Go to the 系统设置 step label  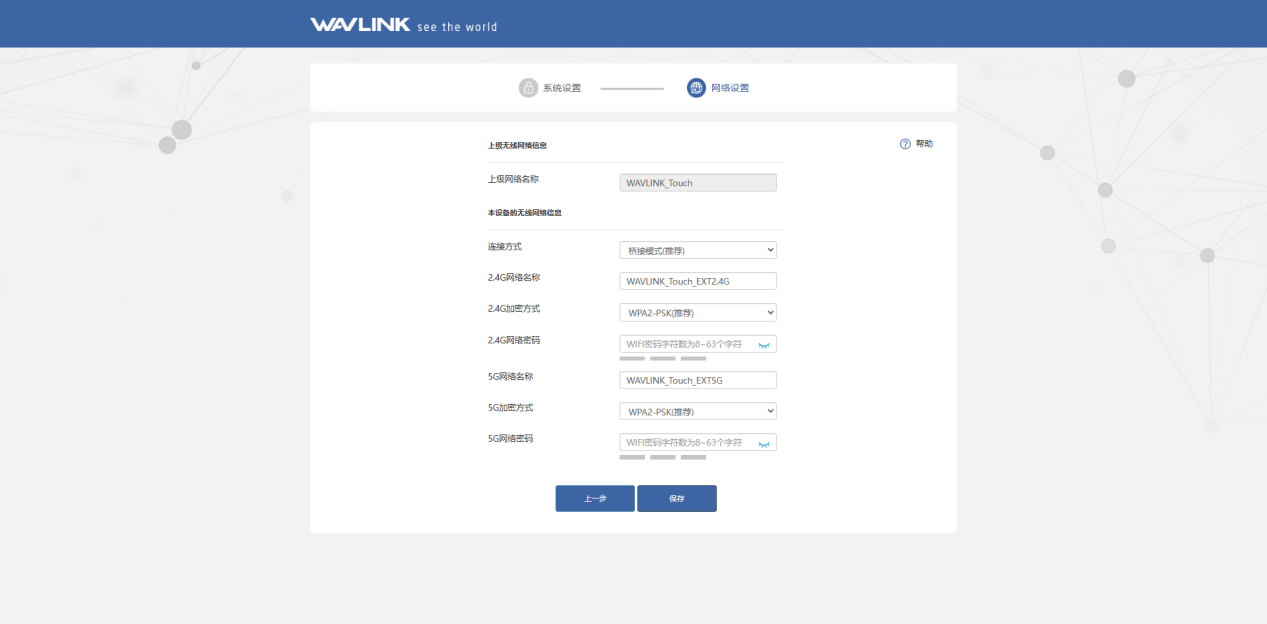click(x=562, y=88)
